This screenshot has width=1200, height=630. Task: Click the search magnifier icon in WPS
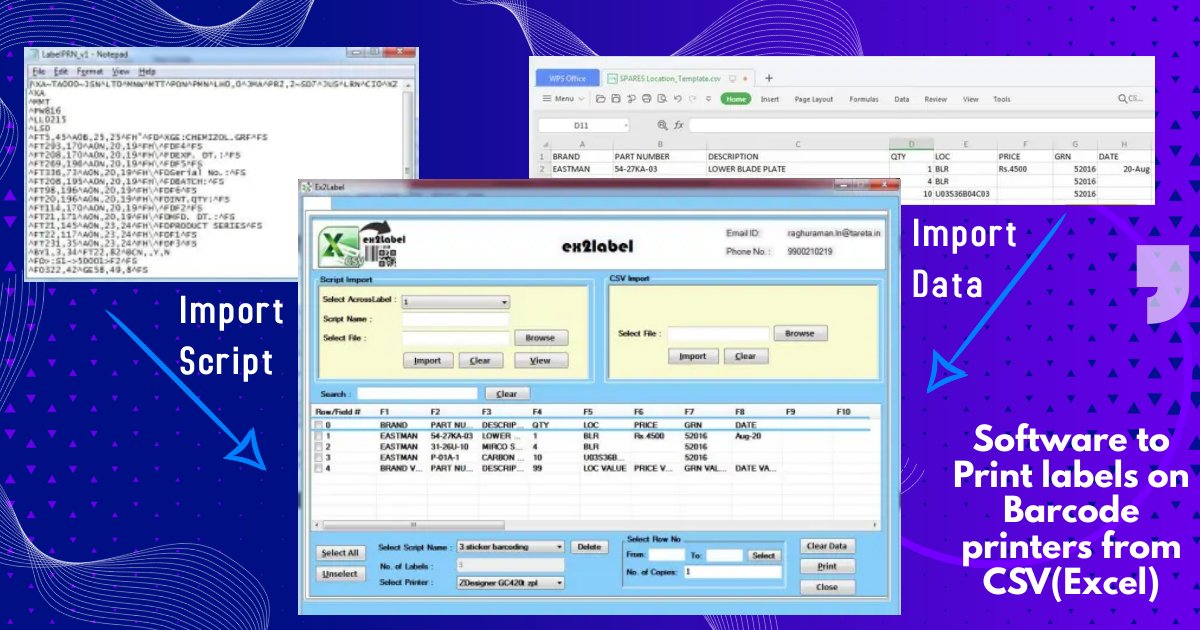pos(1122,99)
